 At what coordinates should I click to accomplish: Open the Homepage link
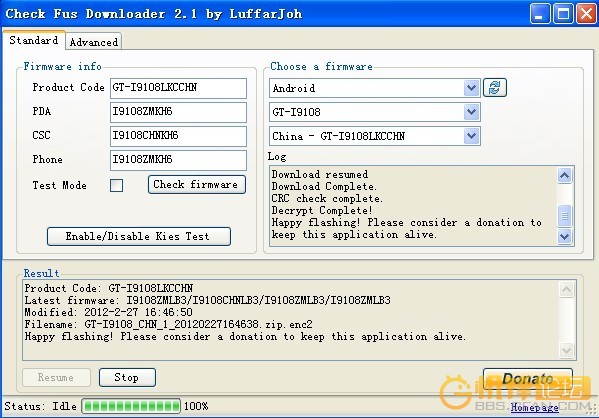coord(534,408)
